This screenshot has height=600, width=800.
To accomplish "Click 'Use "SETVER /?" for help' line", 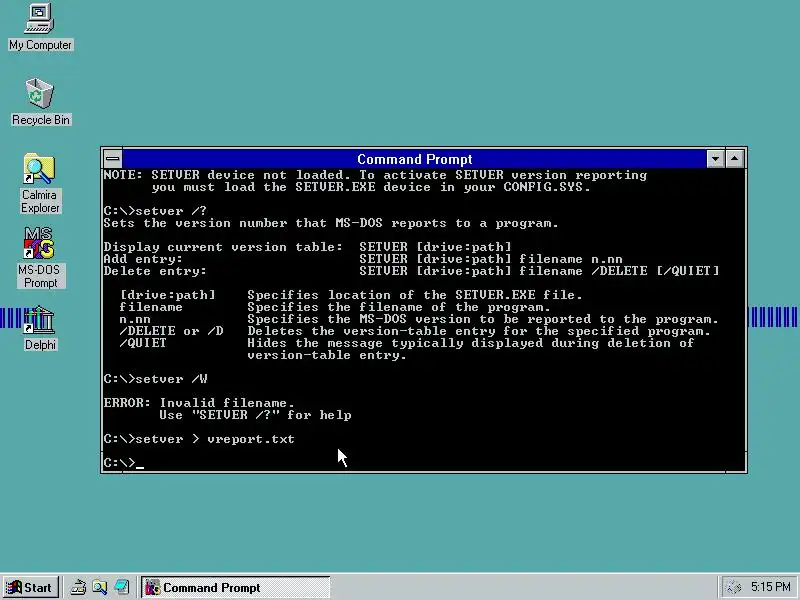I will pos(255,415).
